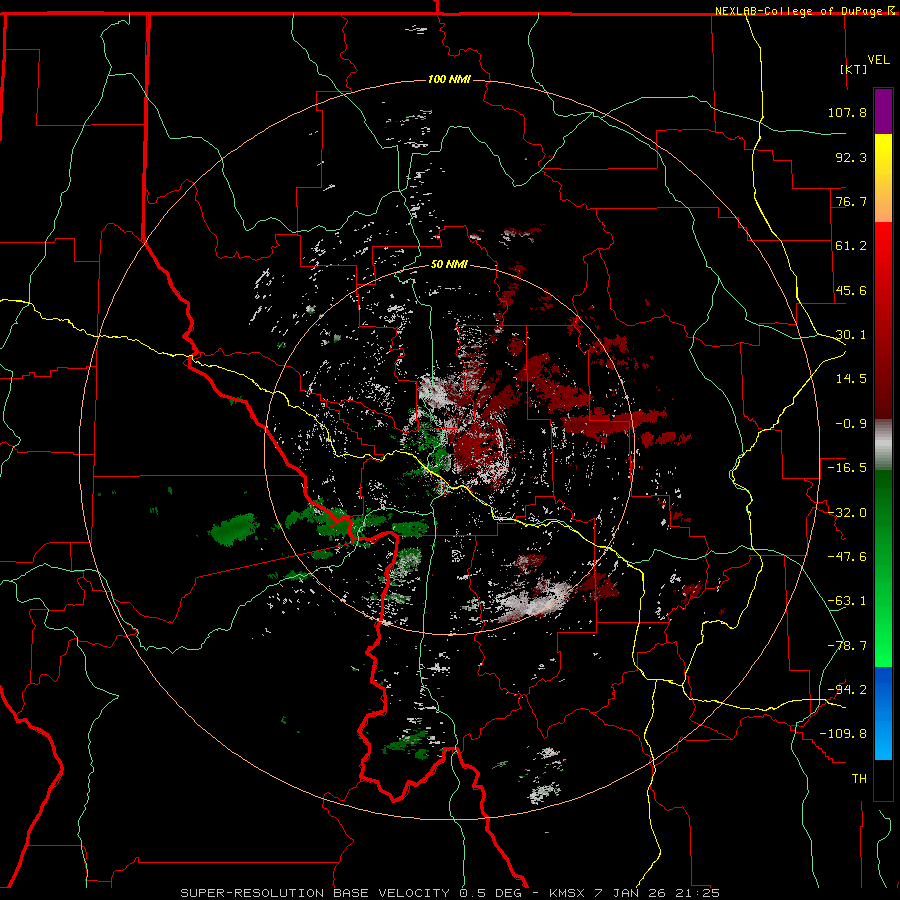Click the 45.6 legend value
900x900 pixels.
851,290
